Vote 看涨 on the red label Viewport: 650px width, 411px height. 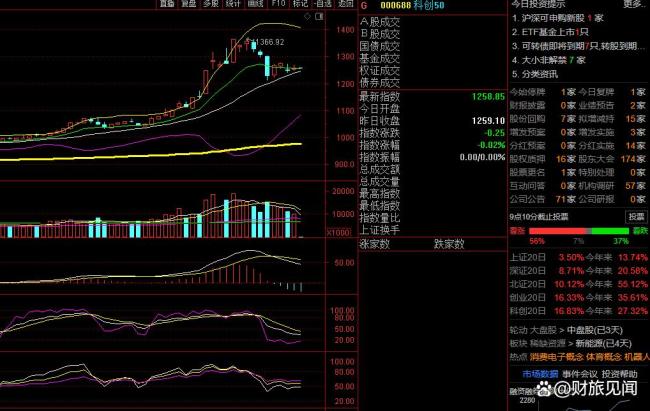pos(517,231)
